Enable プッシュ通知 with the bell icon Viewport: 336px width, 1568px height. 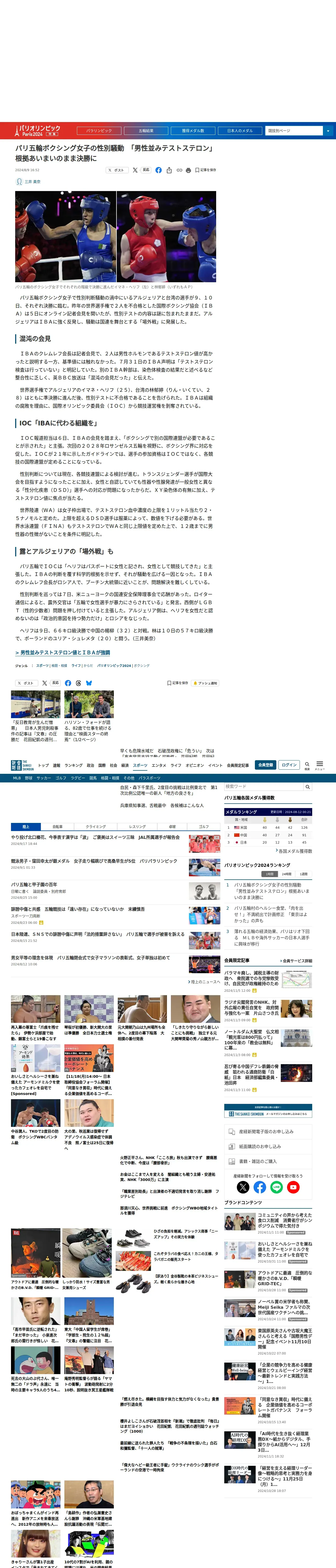[205, 683]
